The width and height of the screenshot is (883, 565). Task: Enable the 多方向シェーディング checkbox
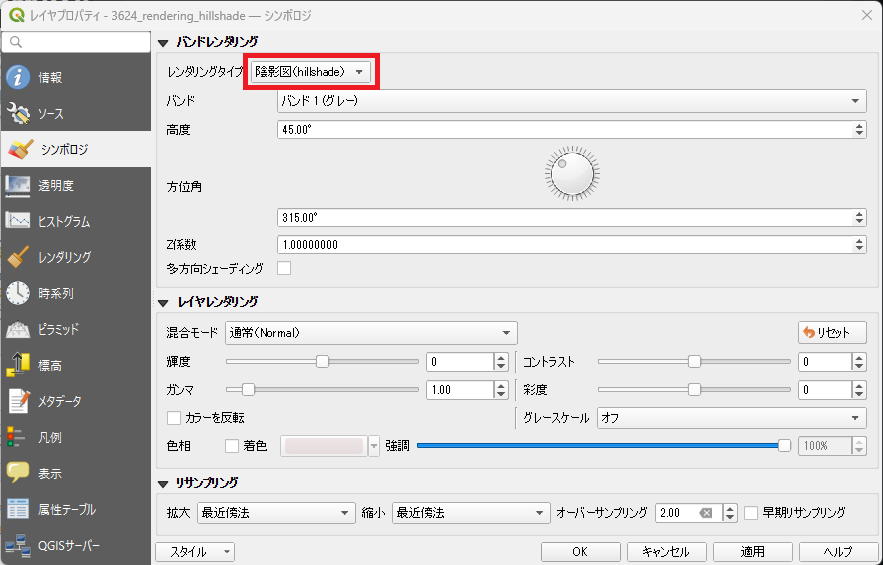pos(284,268)
